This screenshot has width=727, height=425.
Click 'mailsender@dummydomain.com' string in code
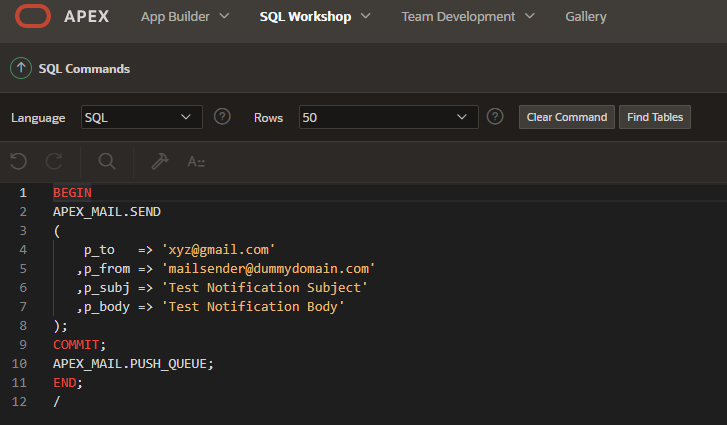click(x=268, y=269)
